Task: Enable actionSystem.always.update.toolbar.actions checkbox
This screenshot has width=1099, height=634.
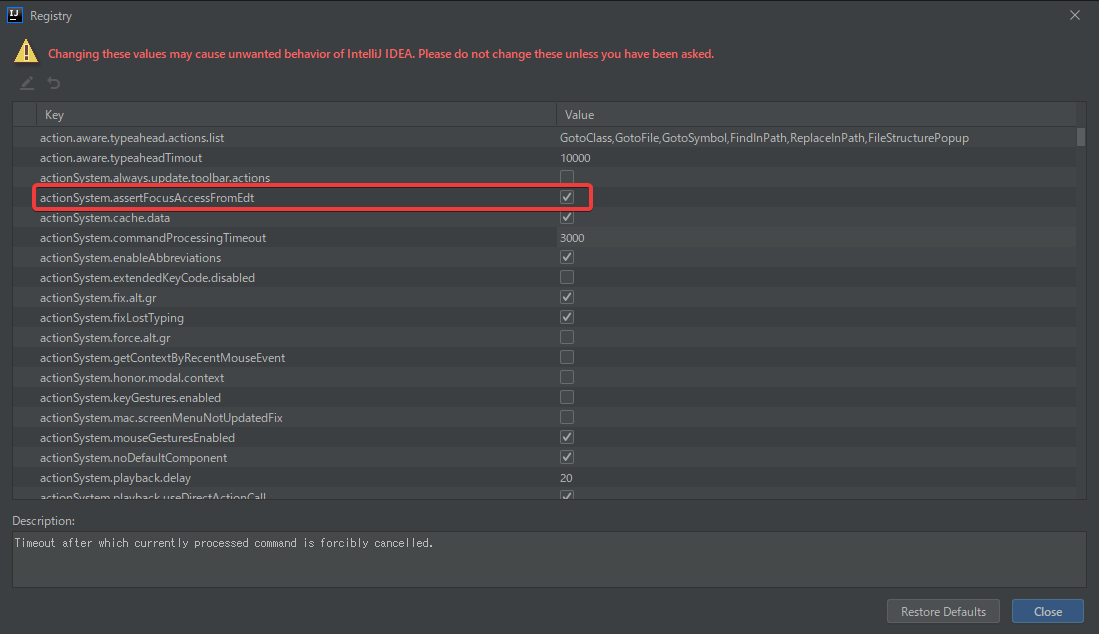Action: pyautogui.click(x=567, y=178)
